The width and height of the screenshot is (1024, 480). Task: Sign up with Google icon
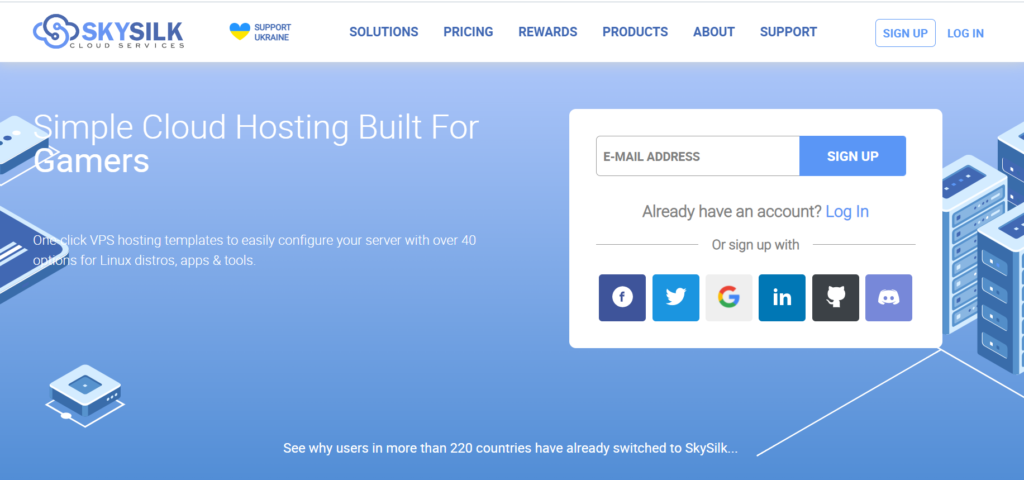click(x=729, y=298)
